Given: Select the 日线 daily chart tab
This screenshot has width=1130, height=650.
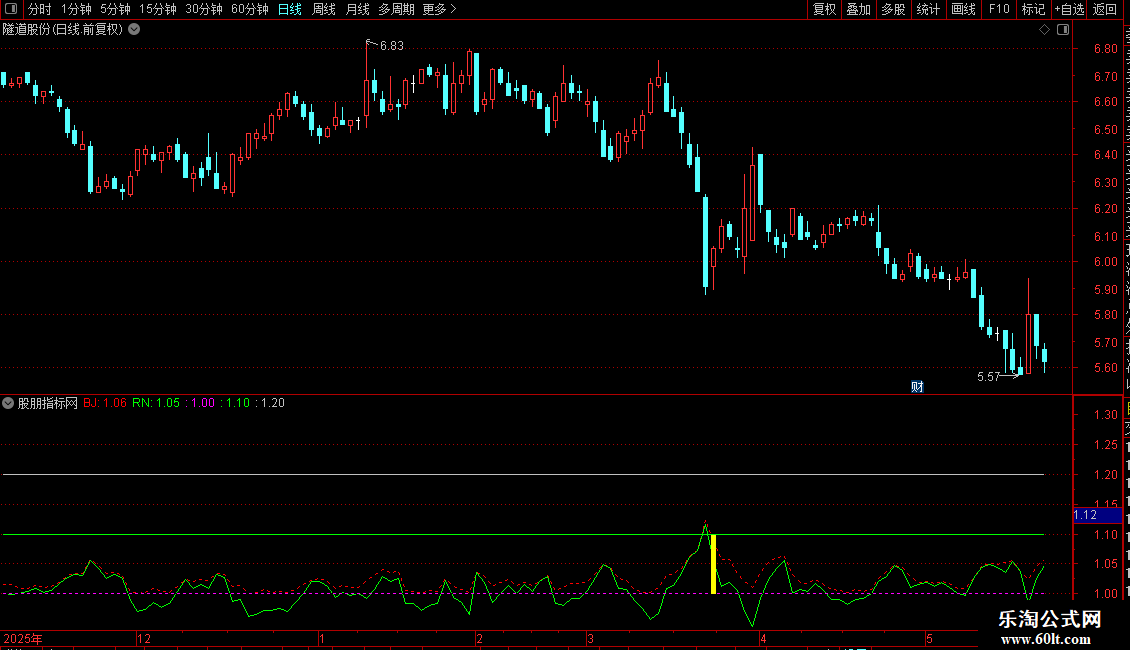Looking at the screenshot, I should (x=290, y=9).
